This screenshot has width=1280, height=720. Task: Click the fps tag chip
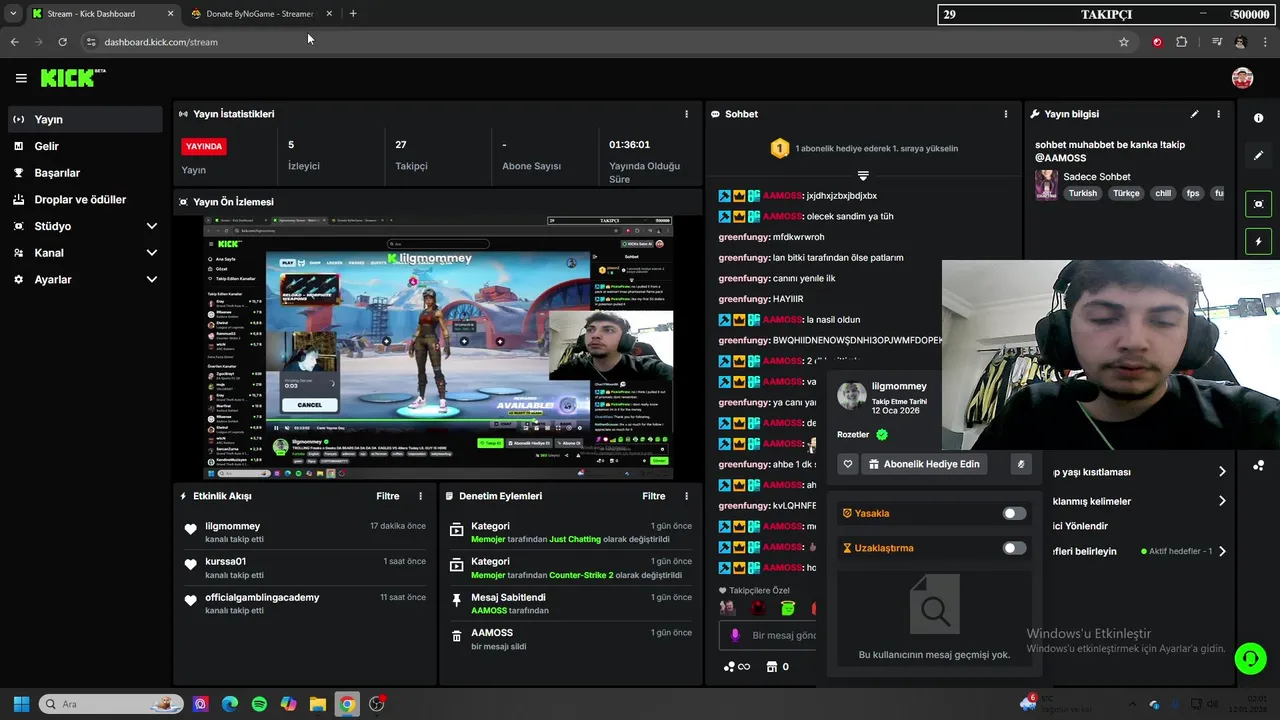pos(1193,194)
